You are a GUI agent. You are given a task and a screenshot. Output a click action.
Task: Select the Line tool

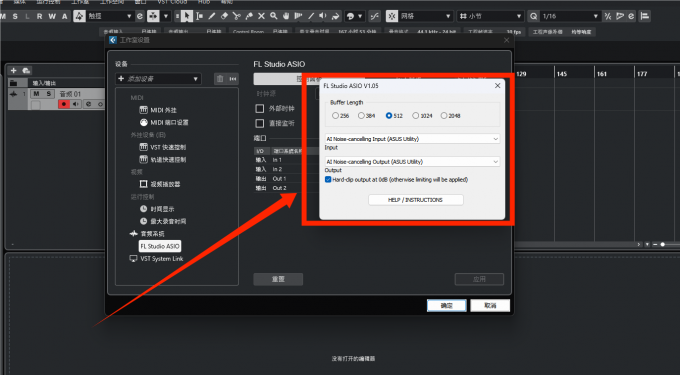click(311, 16)
